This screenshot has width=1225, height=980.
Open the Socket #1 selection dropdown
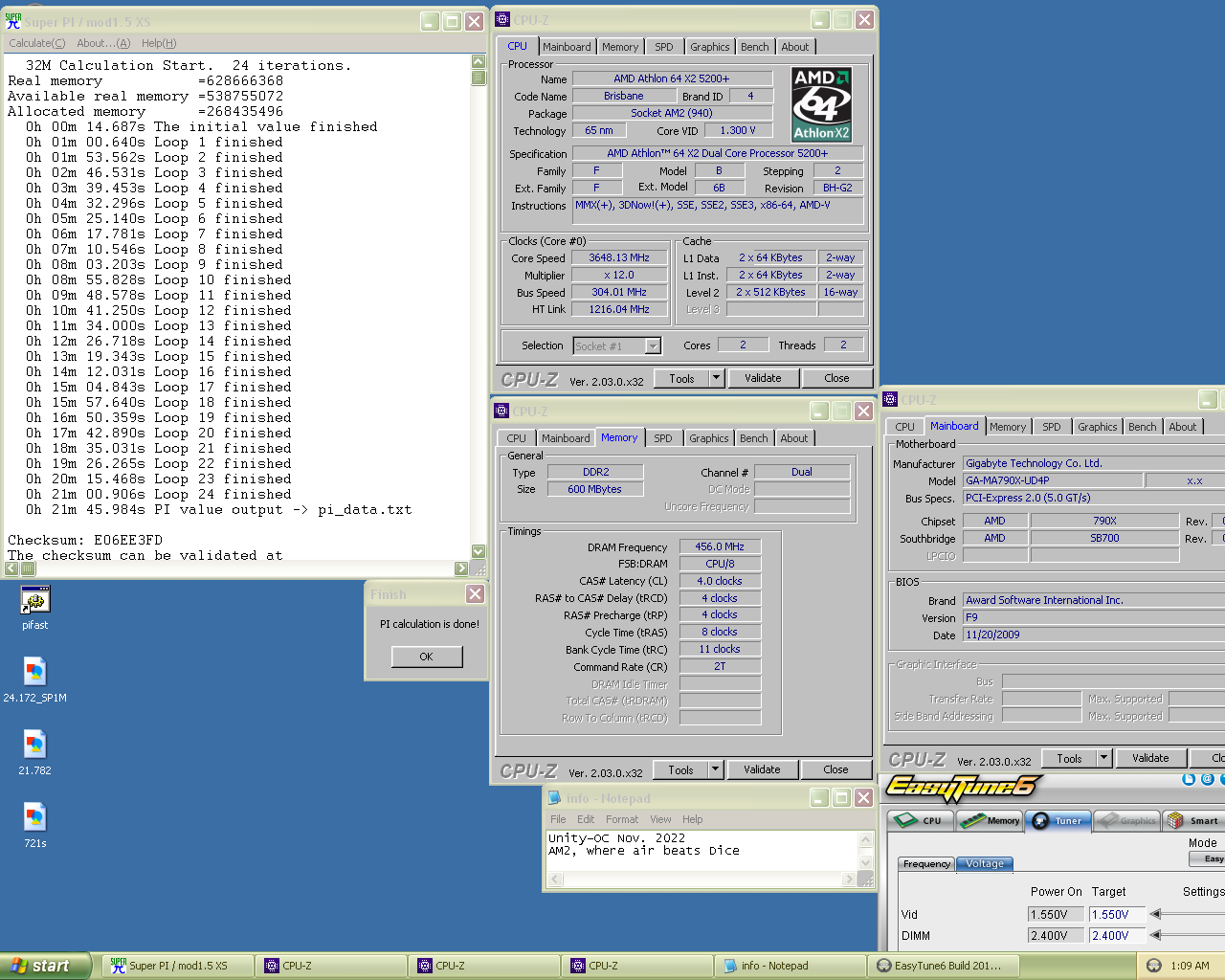point(654,346)
